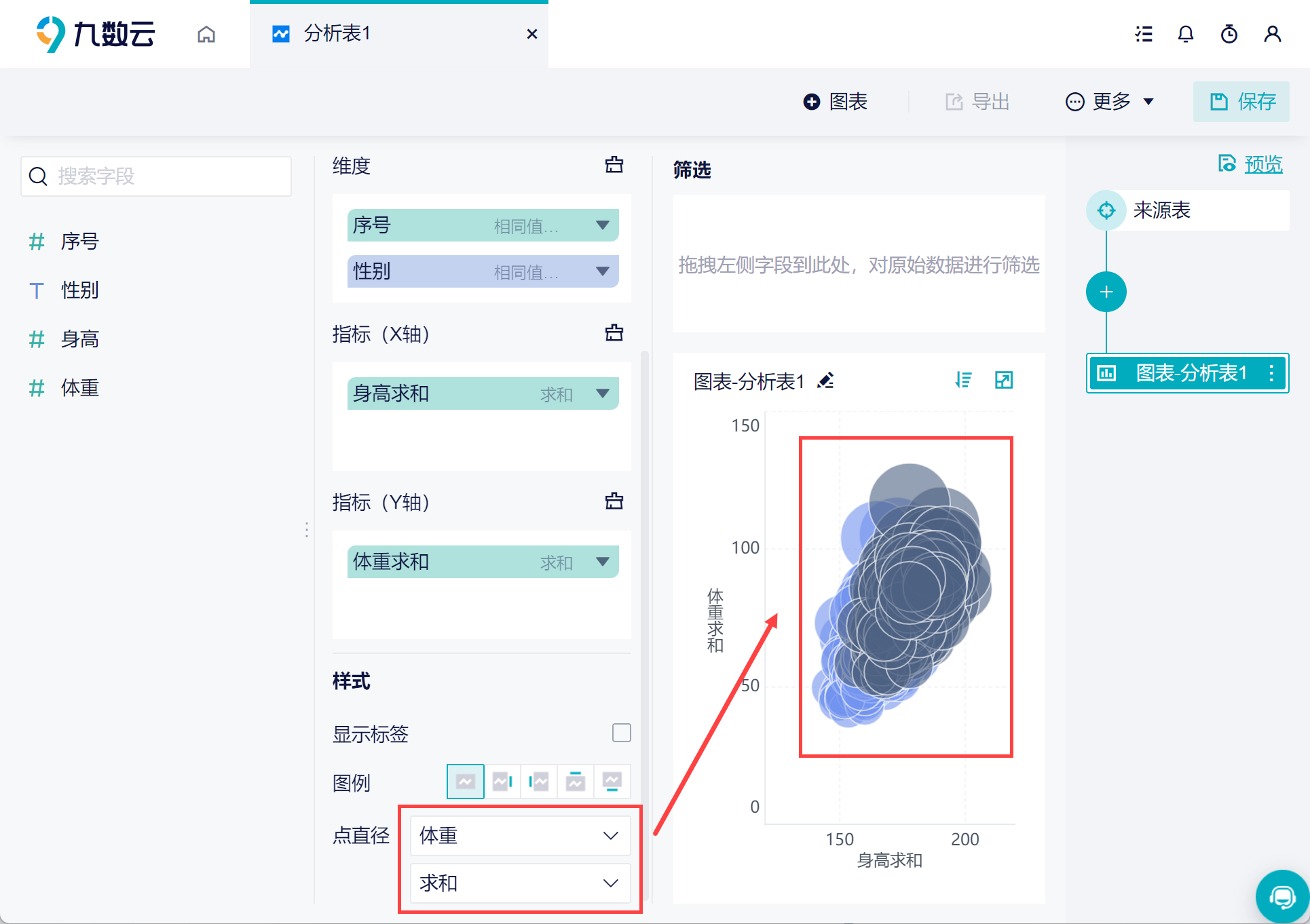Click the chart sort icon

pos(963,380)
